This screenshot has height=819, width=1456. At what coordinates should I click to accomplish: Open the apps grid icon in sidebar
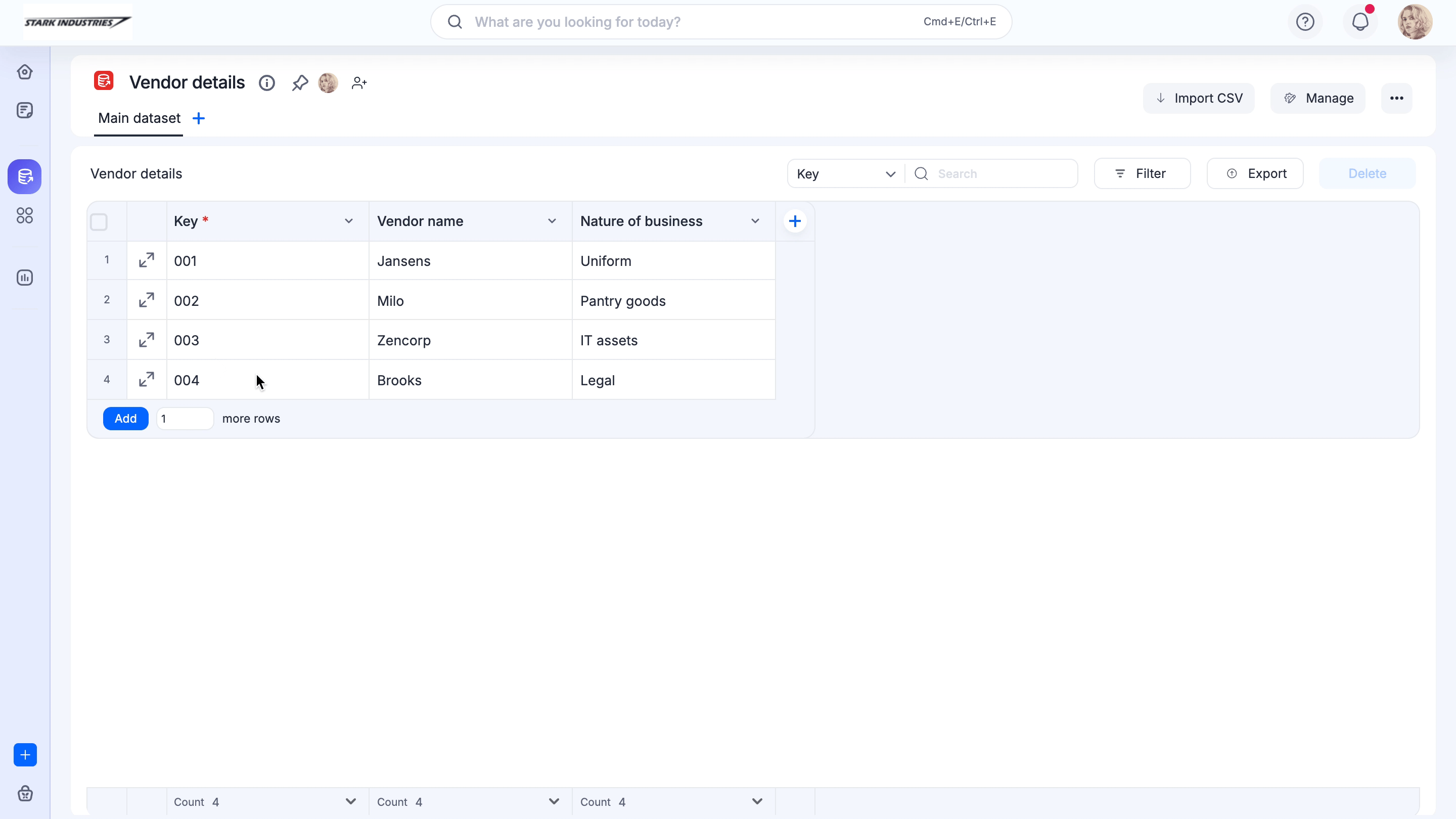pyautogui.click(x=24, y=215)
